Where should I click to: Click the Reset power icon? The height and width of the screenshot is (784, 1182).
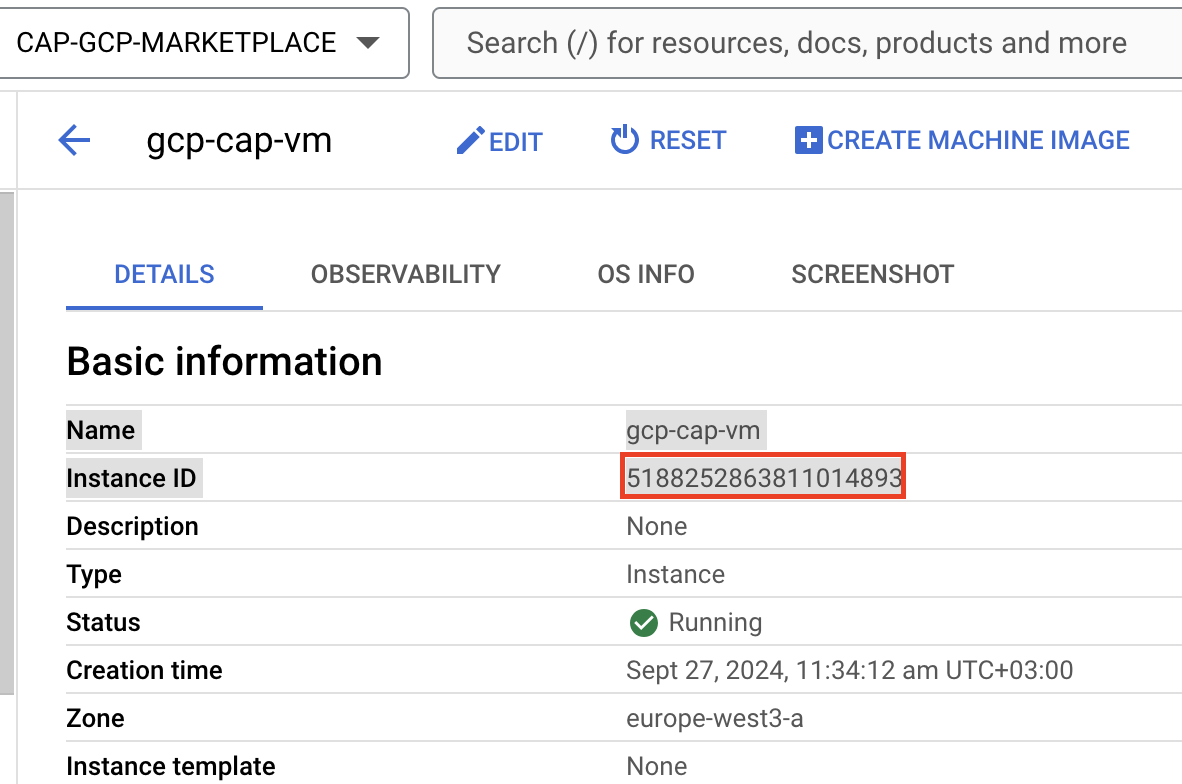point(625,140)
